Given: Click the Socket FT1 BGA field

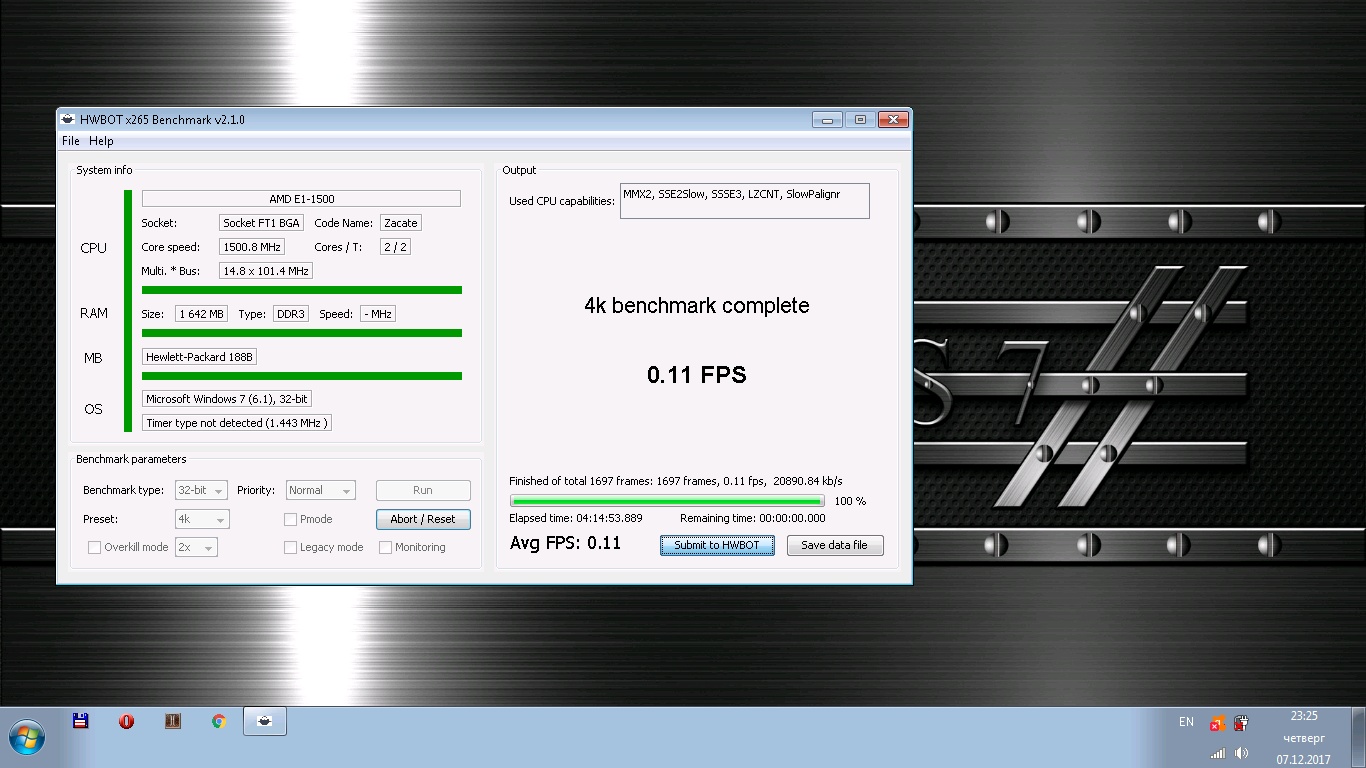Looking at the screenshot, I should click(261, 223).
